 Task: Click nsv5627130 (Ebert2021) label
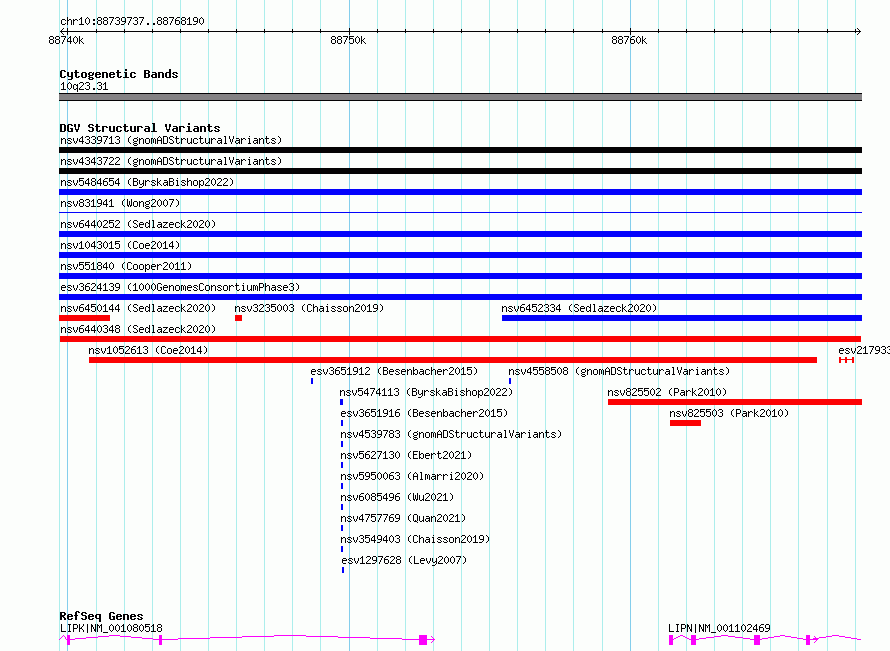406,455
